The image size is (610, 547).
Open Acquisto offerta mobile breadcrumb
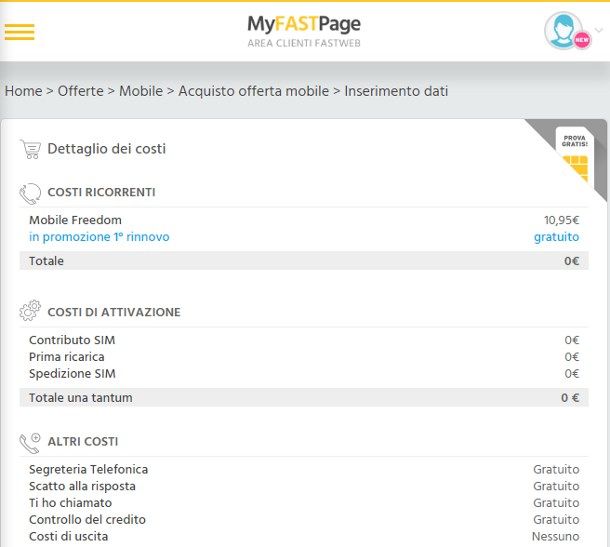pos(254,91)
